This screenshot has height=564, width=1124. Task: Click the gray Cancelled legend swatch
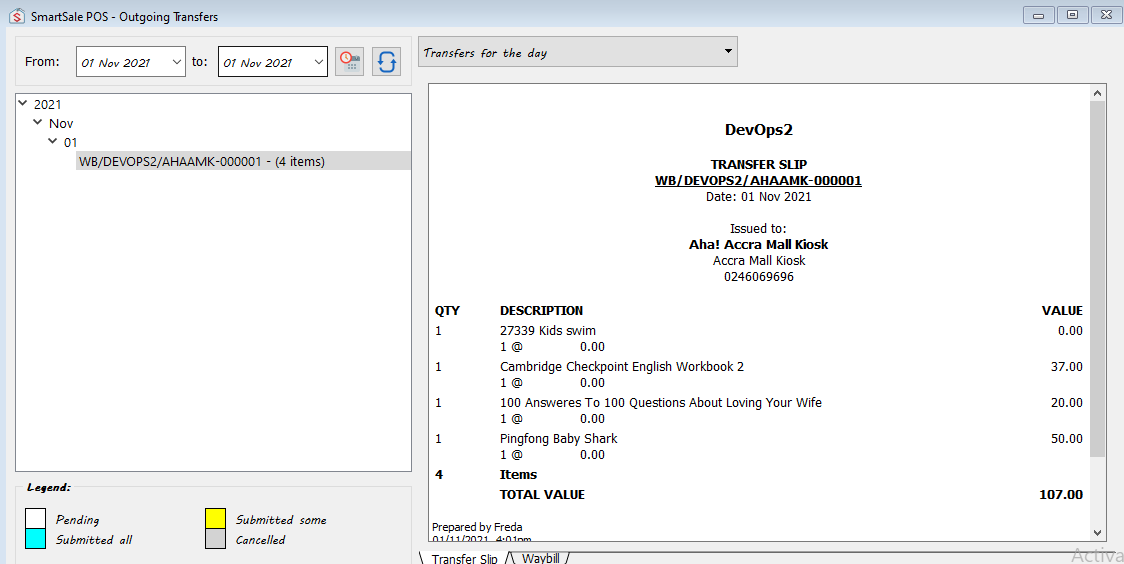[215, 539]
